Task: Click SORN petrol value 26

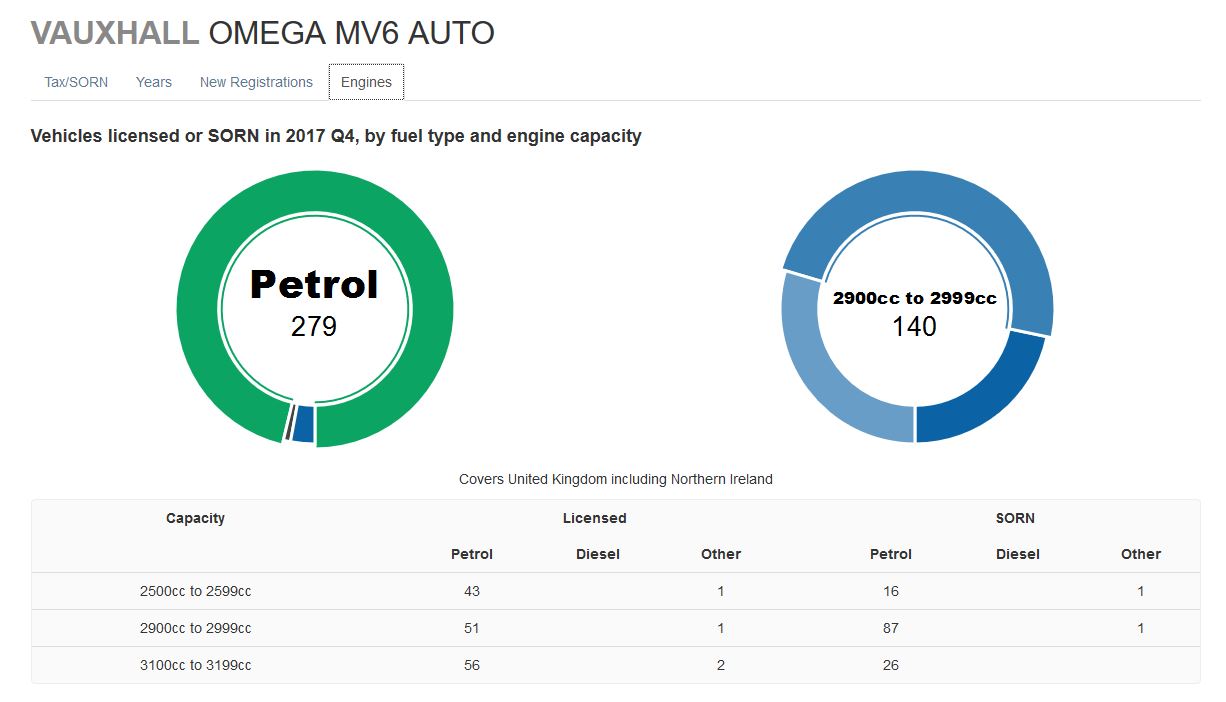Action: [891, 665]
